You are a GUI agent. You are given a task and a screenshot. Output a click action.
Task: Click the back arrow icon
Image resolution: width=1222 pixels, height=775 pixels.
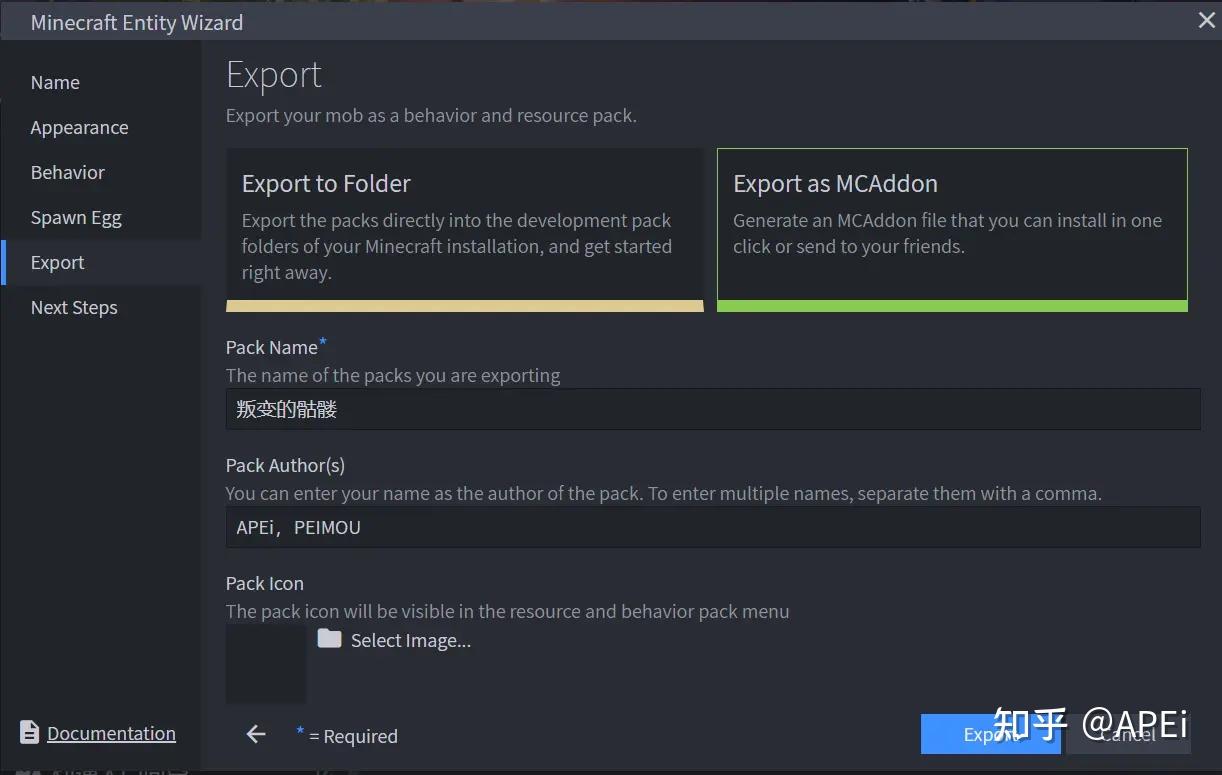(x=256, y=735)
